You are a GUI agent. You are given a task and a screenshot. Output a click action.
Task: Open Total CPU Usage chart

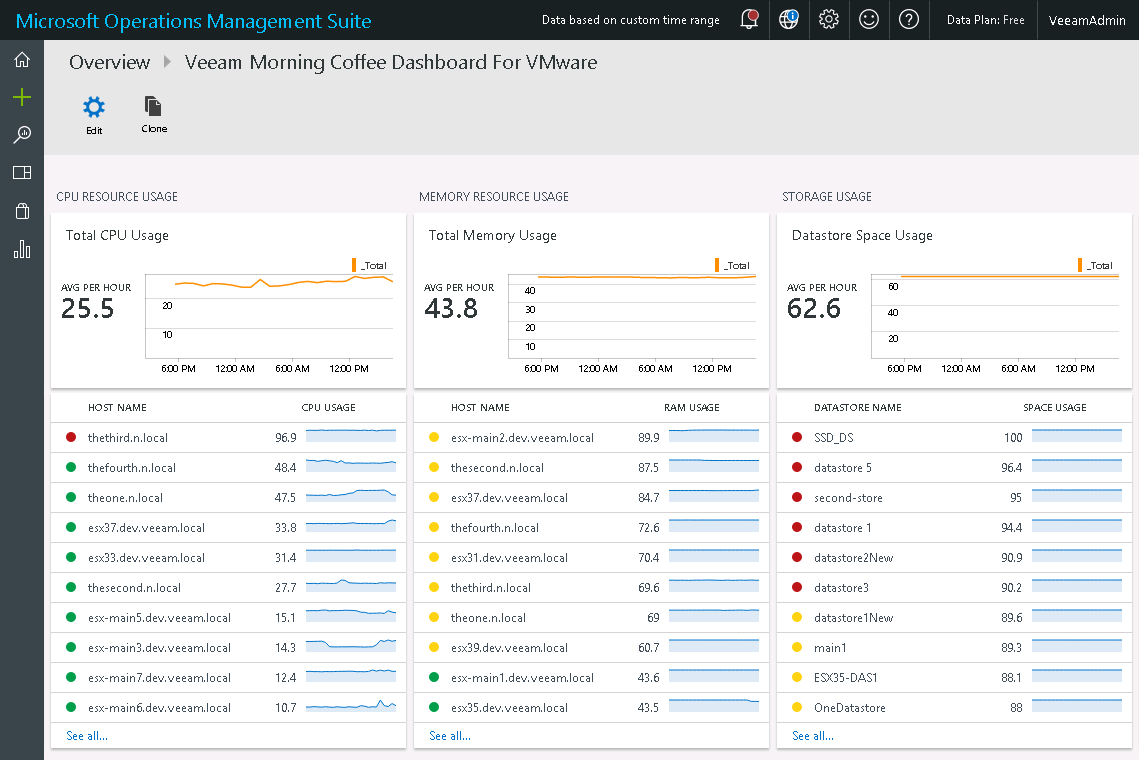click(x=228, y=301)
